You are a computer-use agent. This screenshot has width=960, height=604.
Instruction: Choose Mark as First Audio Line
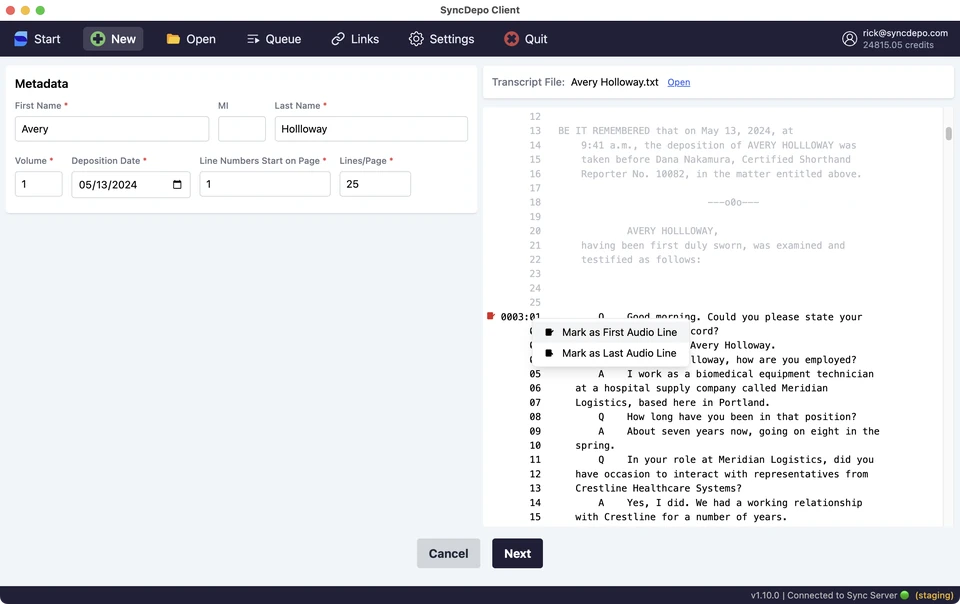pos(611,332)
